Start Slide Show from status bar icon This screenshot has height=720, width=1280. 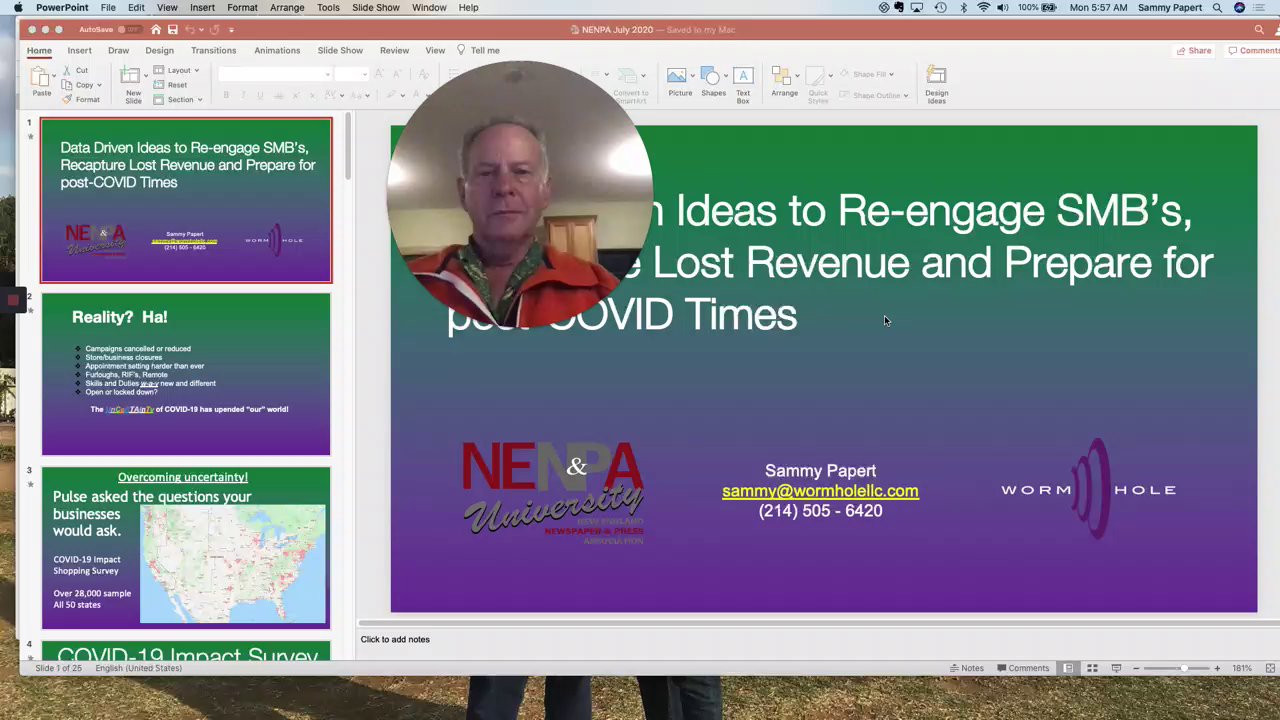(x=1116, y=668)
